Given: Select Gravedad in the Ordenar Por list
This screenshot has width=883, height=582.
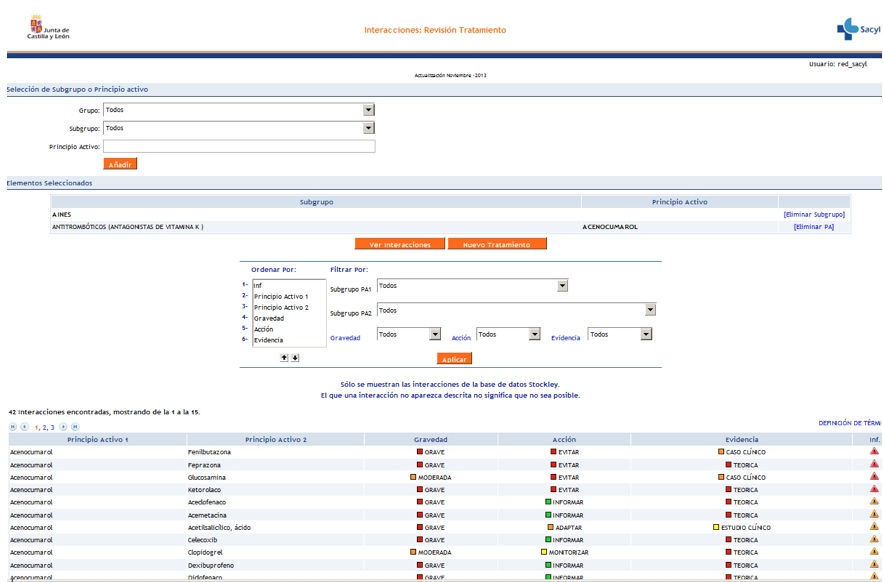Looking at the screenshot, I should click(x=269, y=318).
